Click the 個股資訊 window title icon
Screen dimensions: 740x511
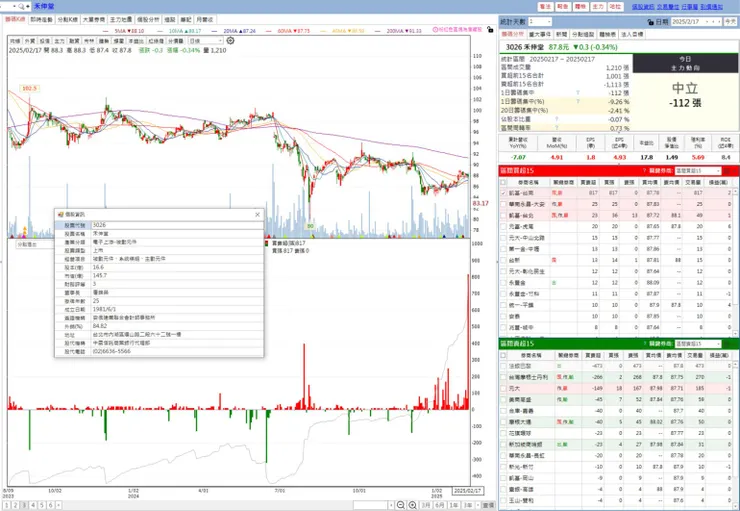(60, 214)
